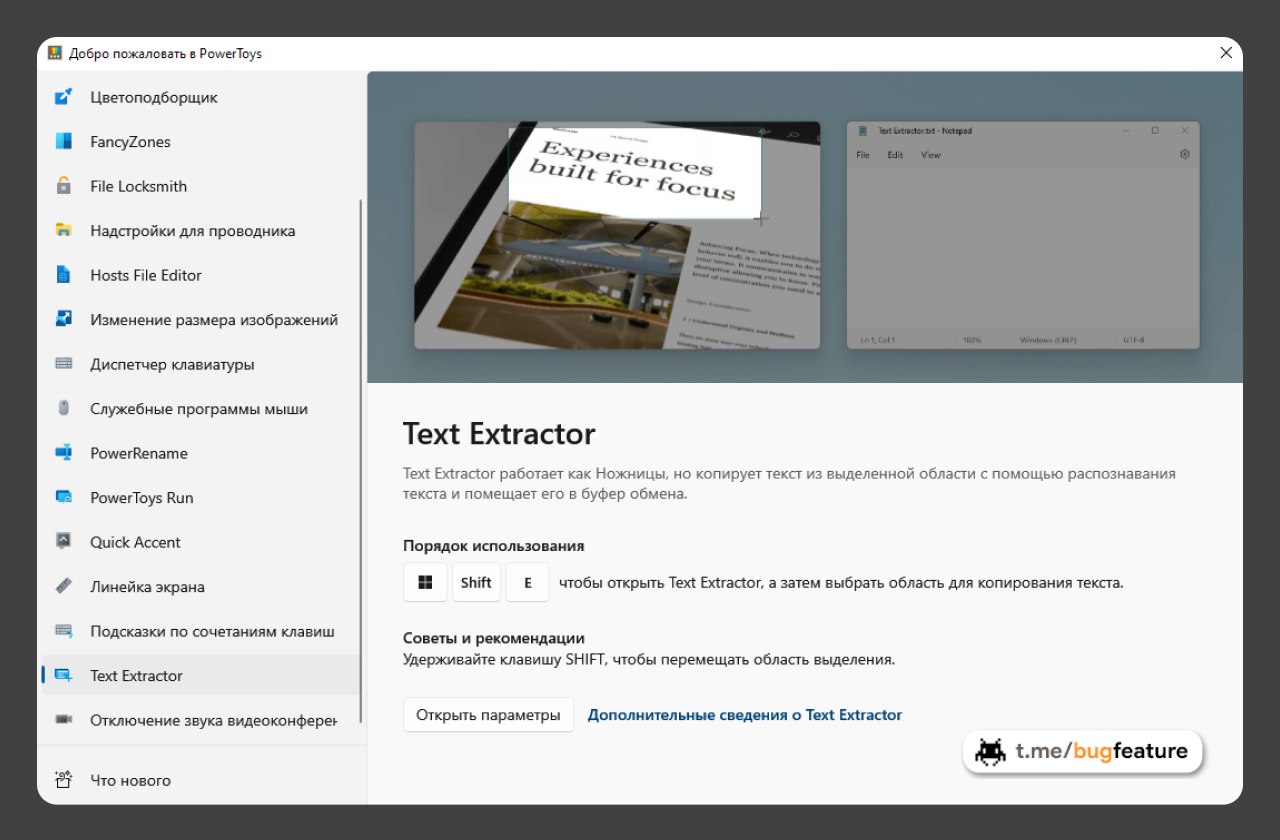Click the Порядок использования heading
The height and width of the screenshot is (840, 1280).
pyautogui.click(x=494, y=546)
